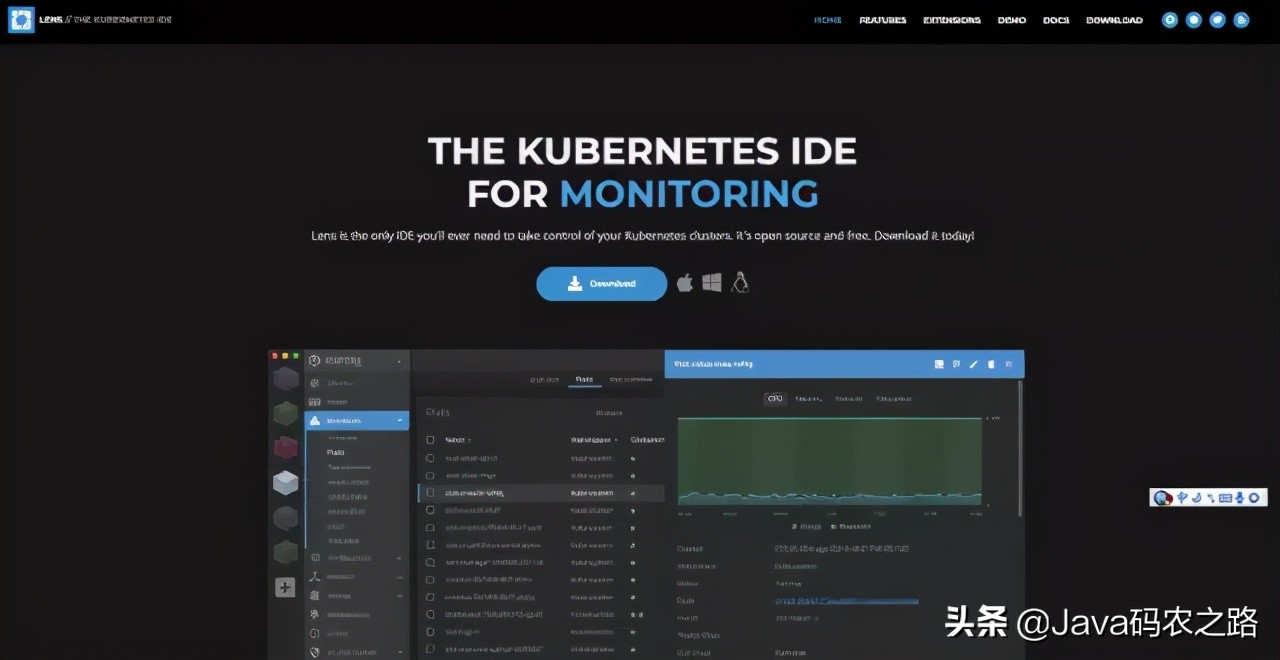The height and width of the screenshot is (660, 1280).
Task: Click the first round social icon in header
Action: 1169,20
